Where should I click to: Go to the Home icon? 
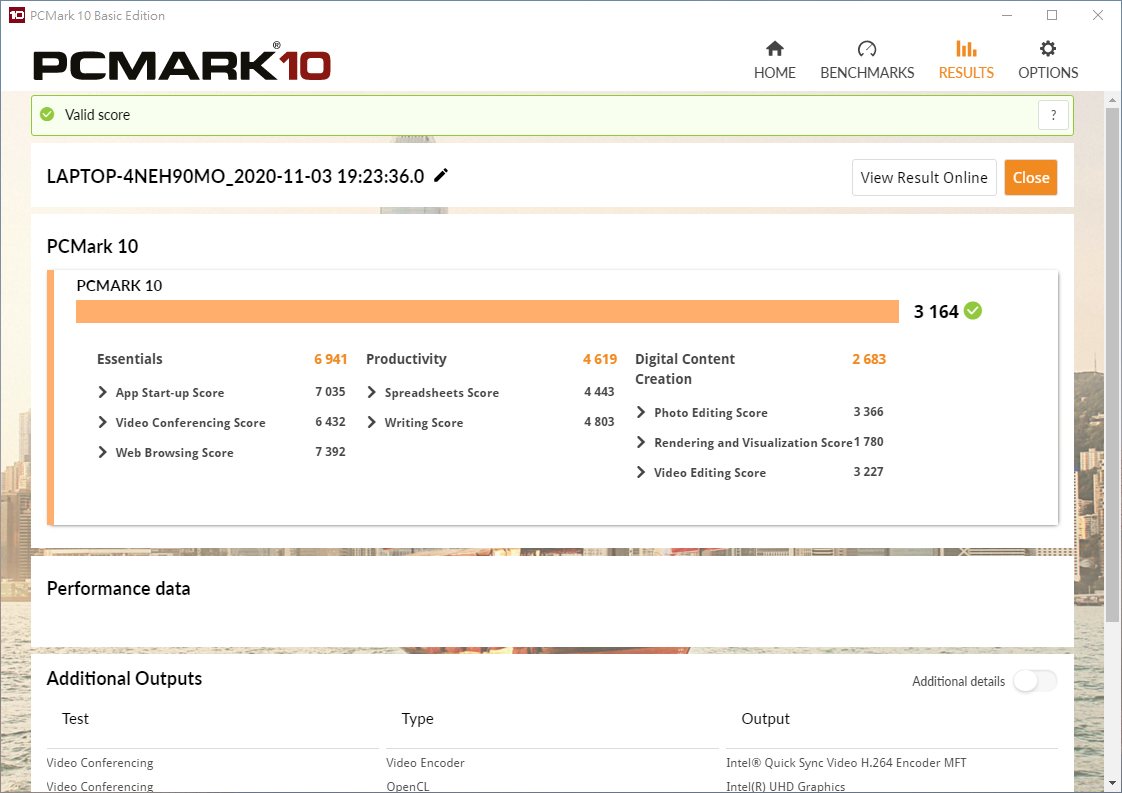[774, 49]
